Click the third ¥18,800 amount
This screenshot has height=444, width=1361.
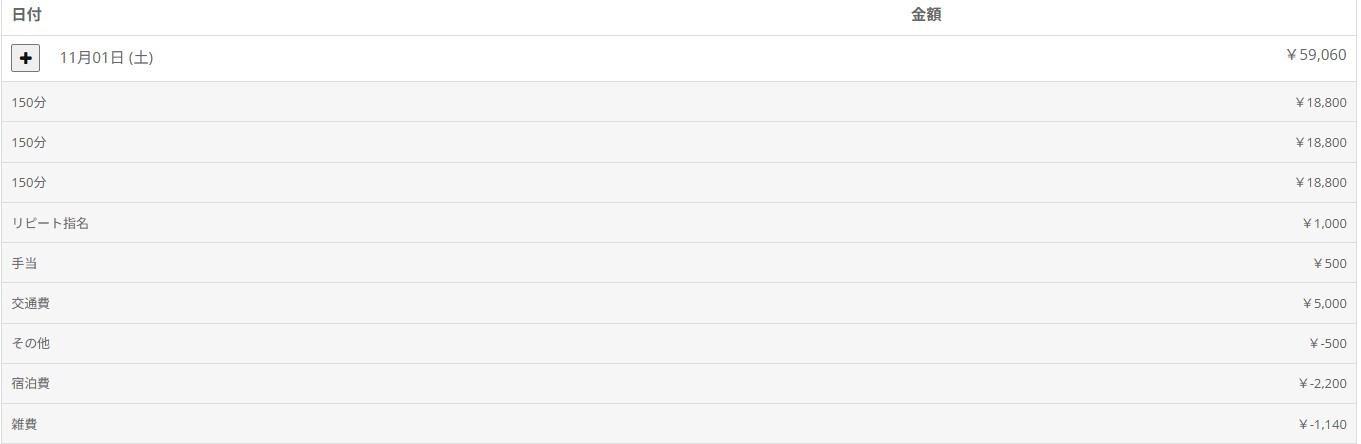click(x=1320, y=183)
